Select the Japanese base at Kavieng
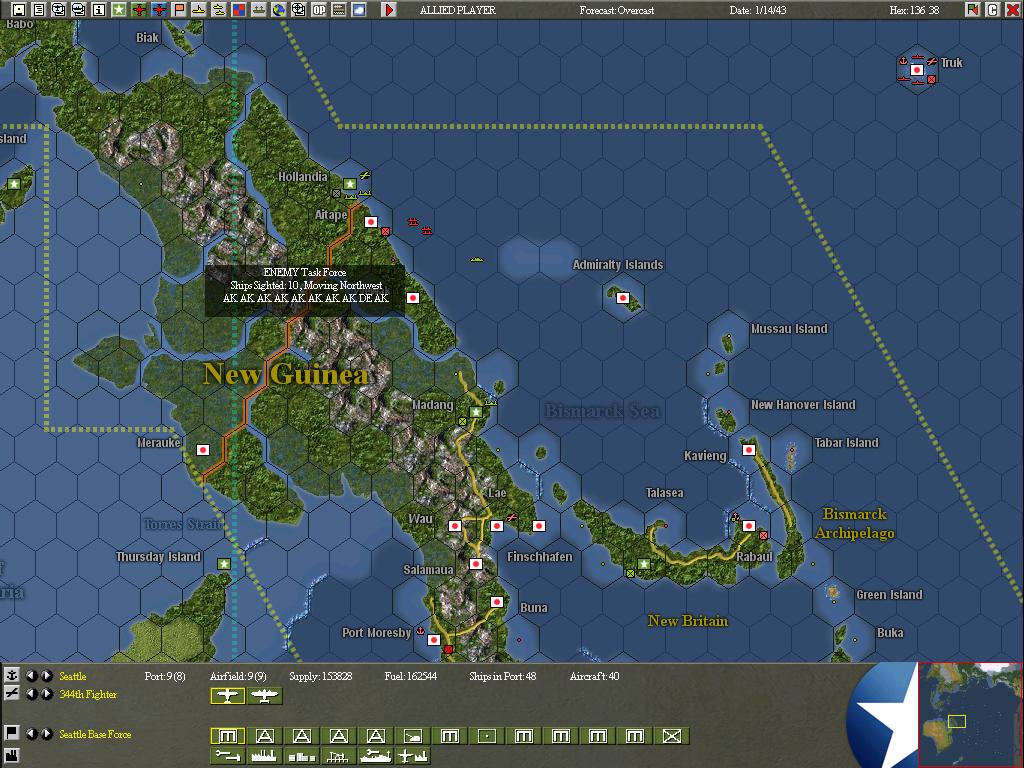Screen dimensions: 1024x768 [749, 450]
